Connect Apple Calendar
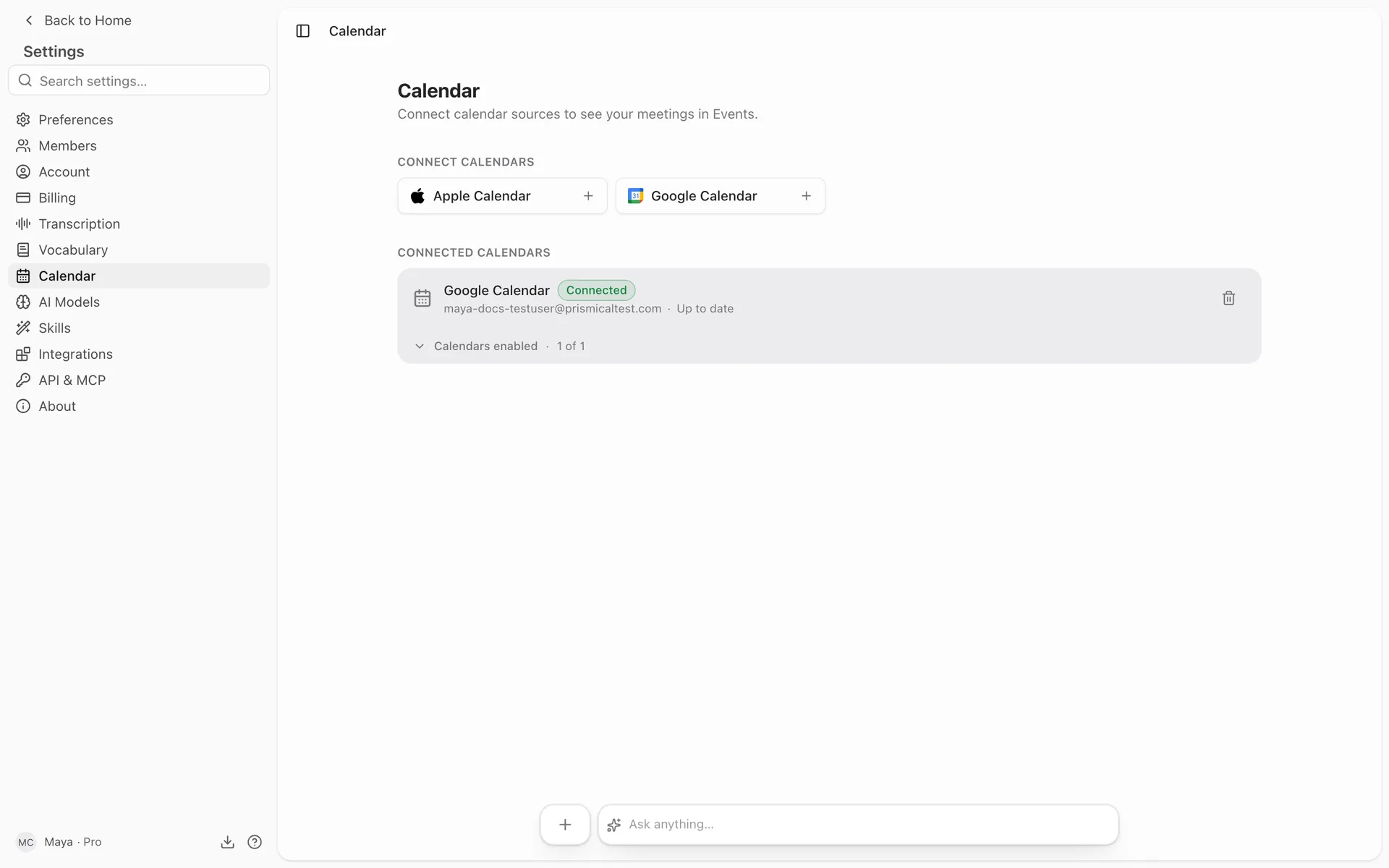 coord(502,196)
